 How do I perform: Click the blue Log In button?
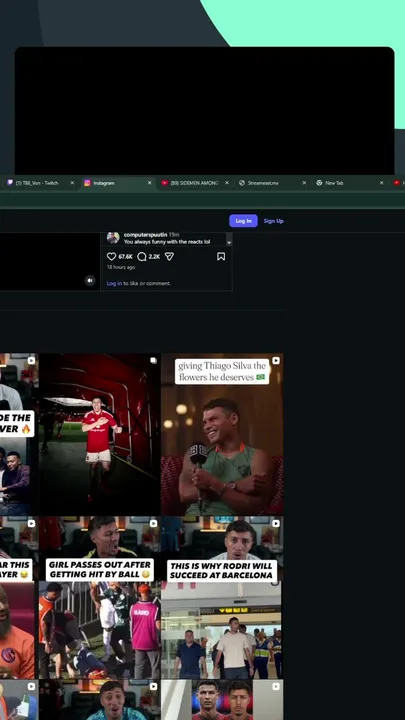click(243, 221)
